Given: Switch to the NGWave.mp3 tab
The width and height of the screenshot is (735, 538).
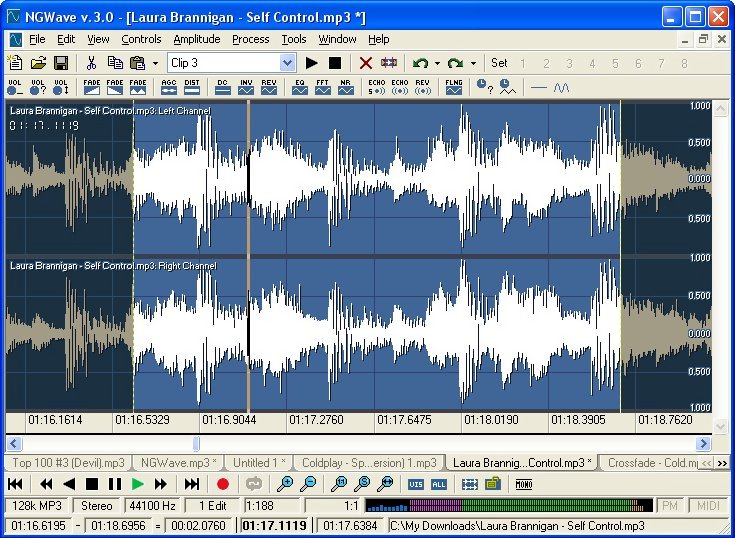Looking at the screenshot, I should point(178,463).
